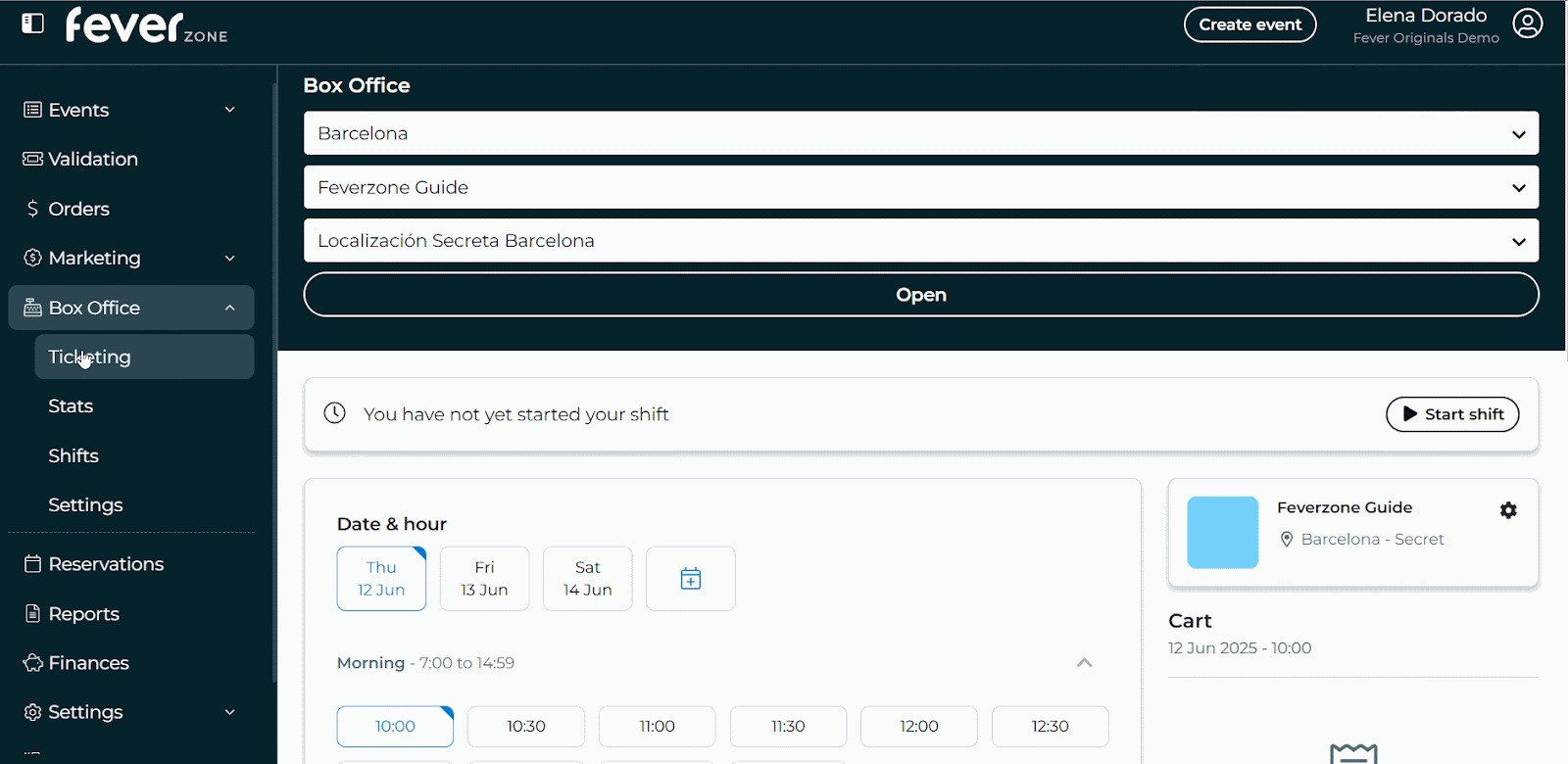The image size is (1568, 764).
Task: Click the 'Barcelona - Secret' venue text
Action: (1372, 540)
